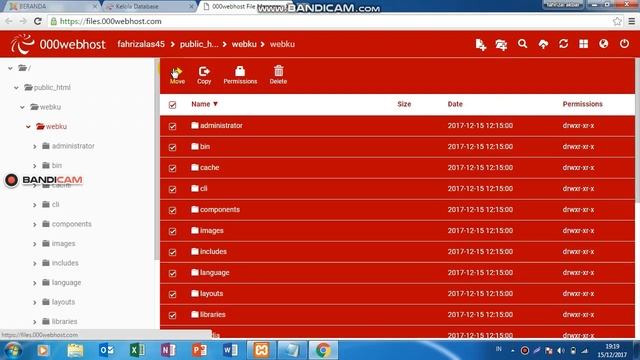Open the Permissions lock icon
This screenshot has height=360, width=640.
[x=240, y=71]
